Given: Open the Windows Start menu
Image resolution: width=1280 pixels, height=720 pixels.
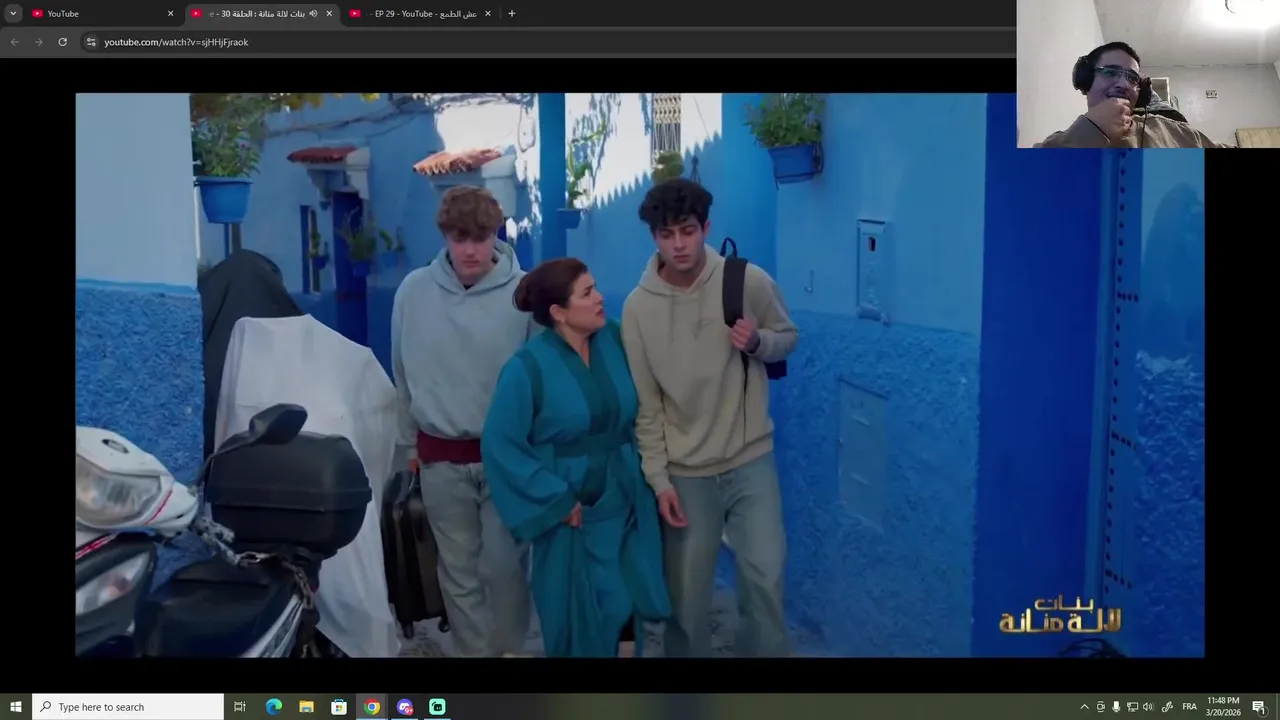Looking at the screenshot, I should pyautogui.click(x=15, y=707).
